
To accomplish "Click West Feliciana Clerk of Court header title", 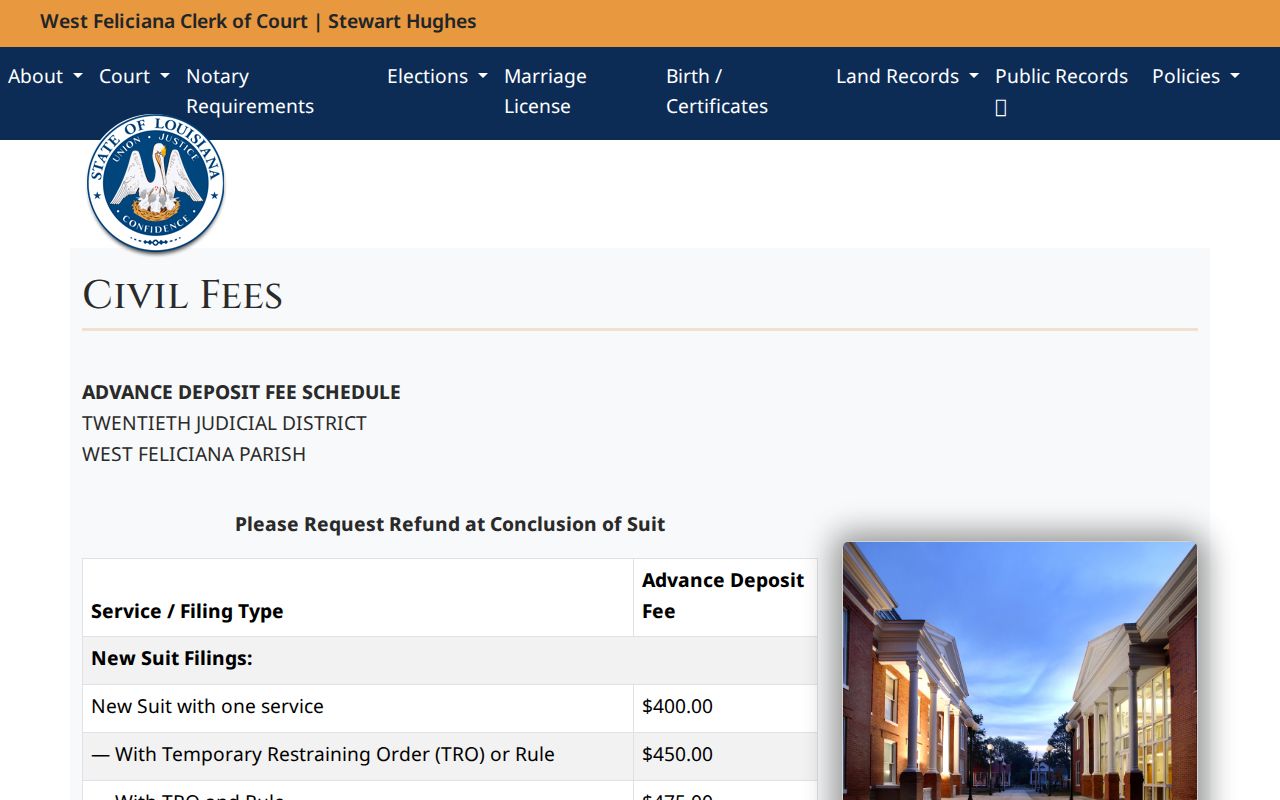I will [258, 21].
